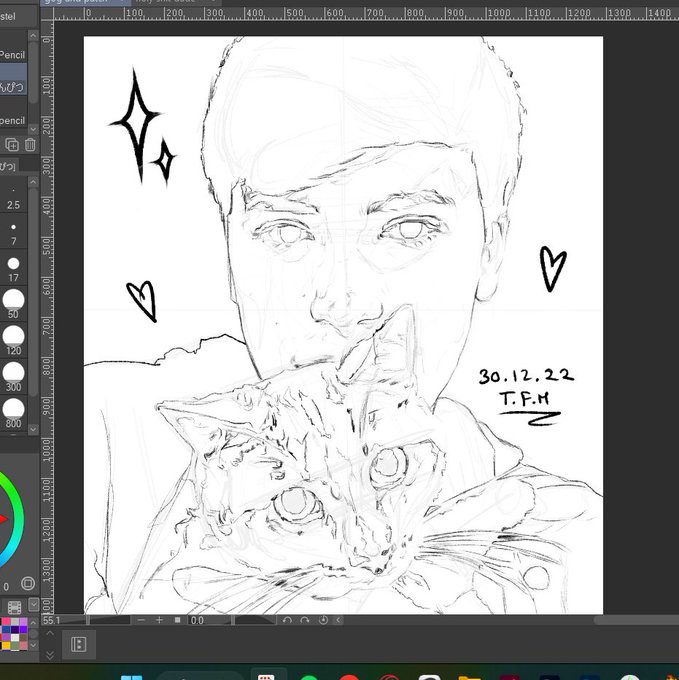The image size is (679, 680).
Task: Select the highlighted Japanese pencil sub tool
Action: [13, 79]
